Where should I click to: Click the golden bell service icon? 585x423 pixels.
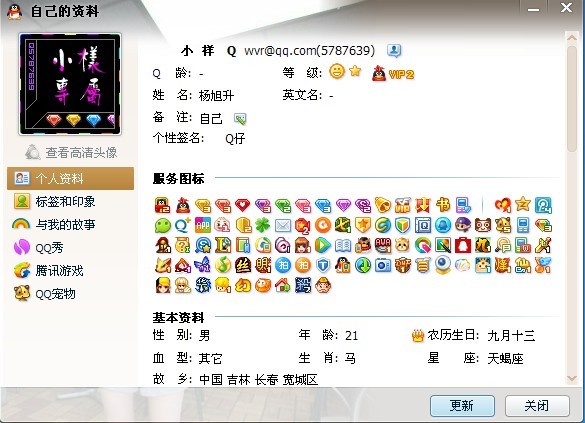[x=383, y=205]
